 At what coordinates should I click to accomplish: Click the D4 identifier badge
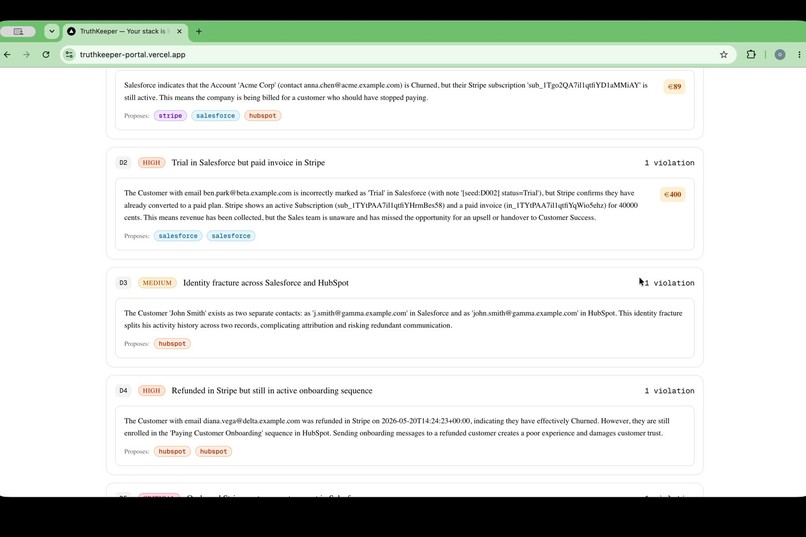tap(123, 391)
